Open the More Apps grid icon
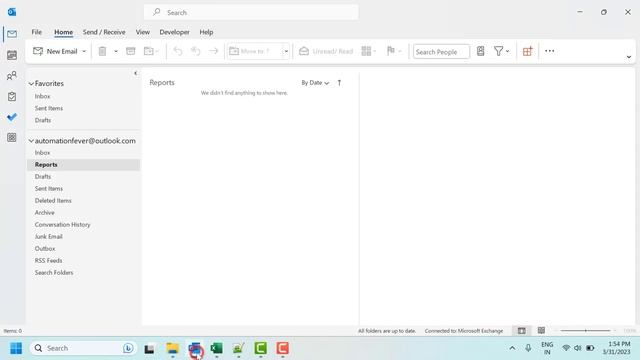 pyautogui.click(x=12, y=138)
